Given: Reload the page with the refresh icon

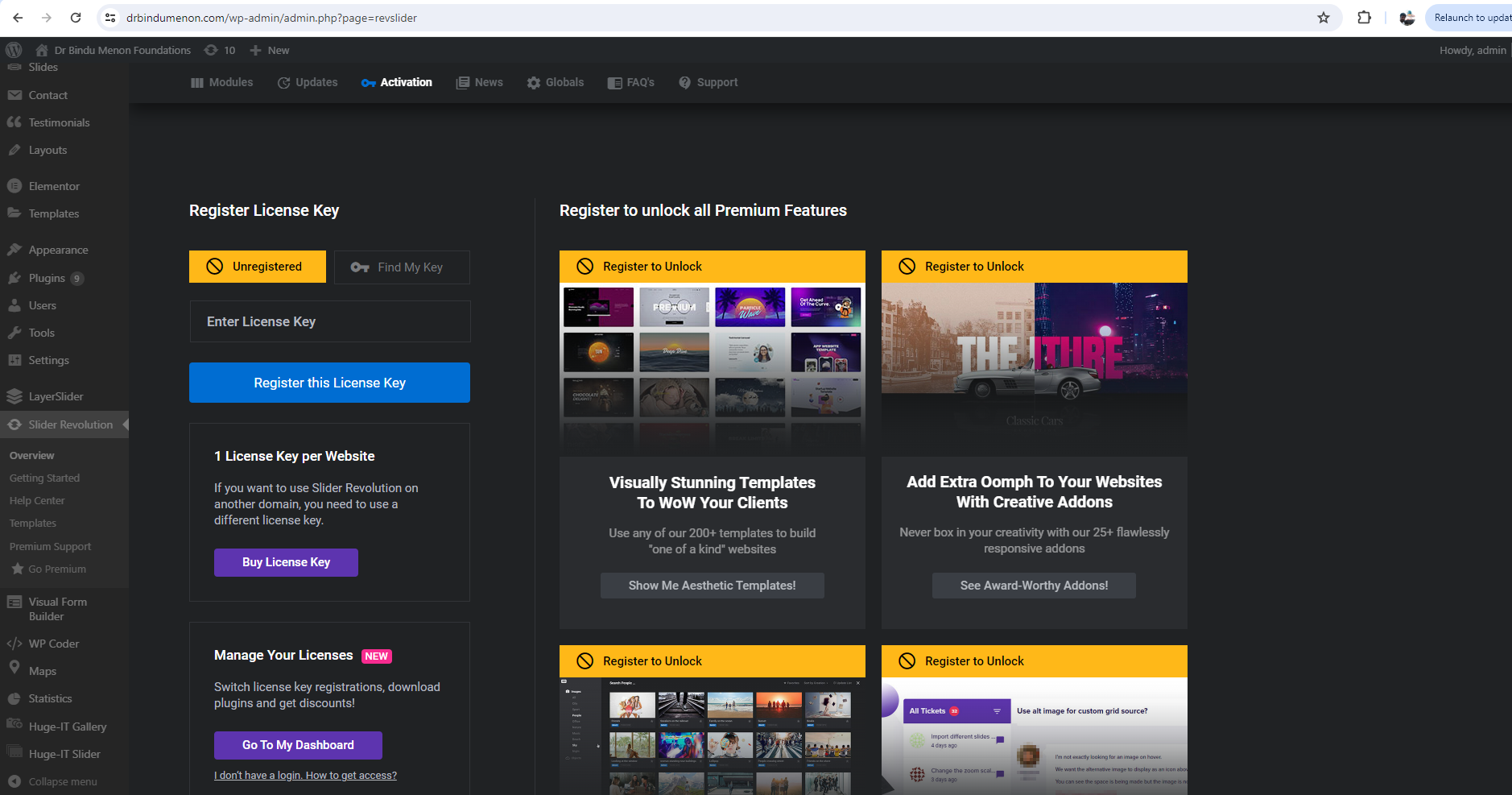Looking at the screenshot, I should pos(76,18).
